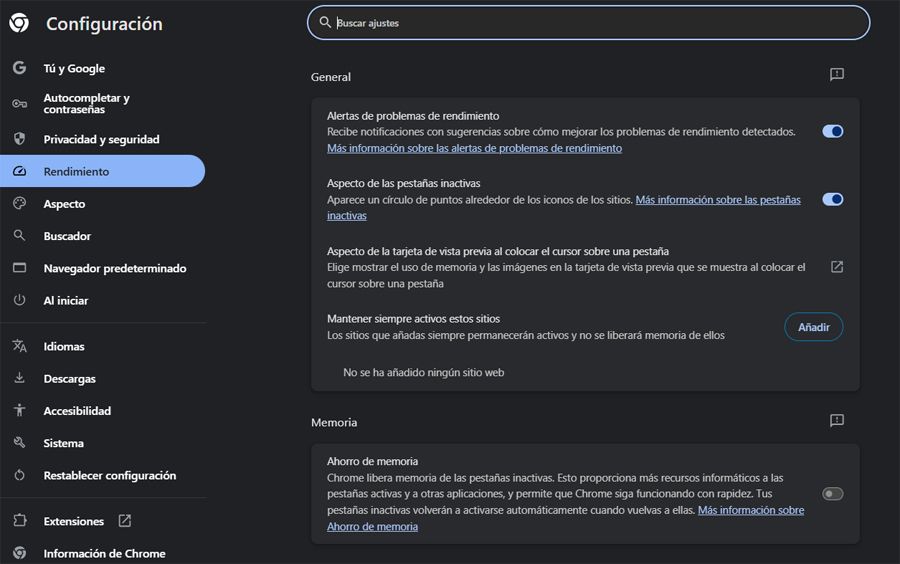The width and height of the screenshot is (900, 564).
Task: Click the Chrome logo beside Configuración
Action: pyautogui.click(x=19, y=23)
